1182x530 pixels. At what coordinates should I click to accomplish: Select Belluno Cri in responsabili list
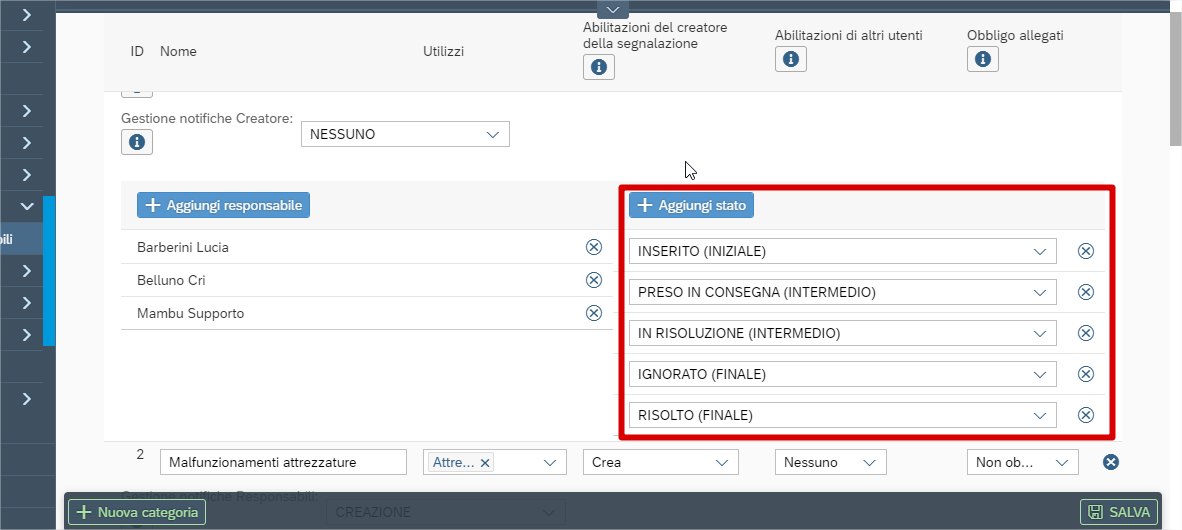tap(171, 280)
